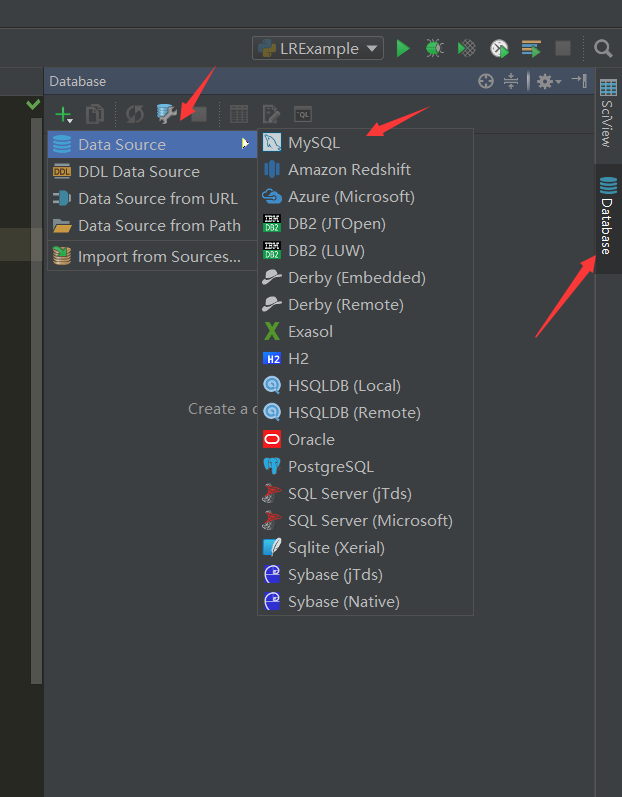Click the collapse all icon in Database header

(511, 81)
